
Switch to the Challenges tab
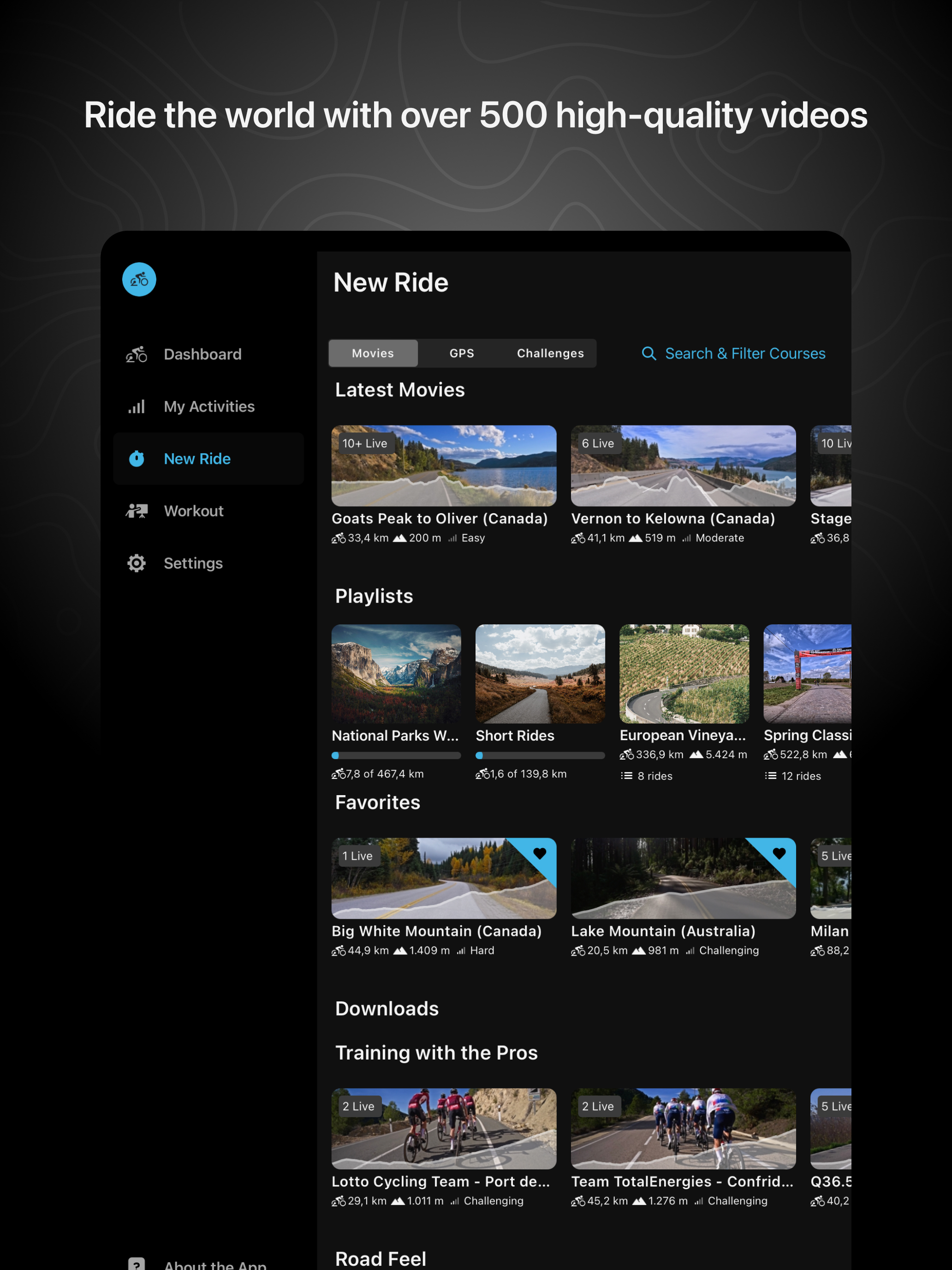550,353
